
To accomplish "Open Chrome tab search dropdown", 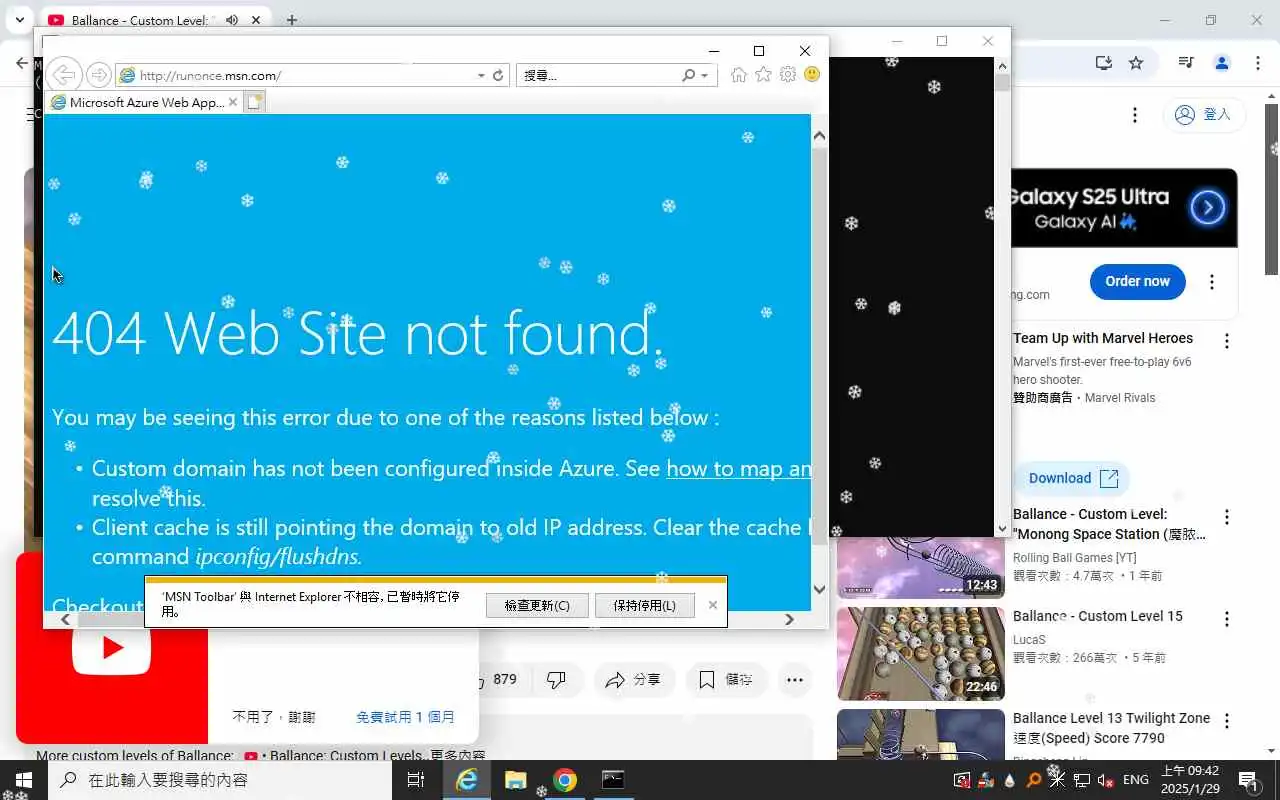I will point(19,19).
